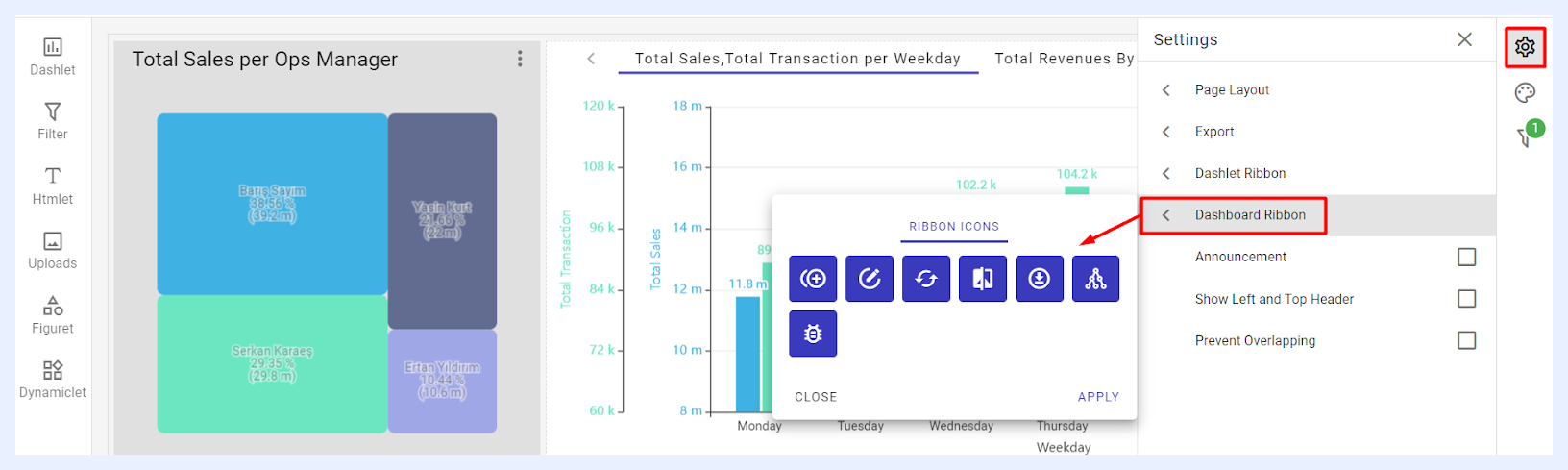Expand the Page Layout section
Viewport: 1568px width, 470px height.
[1317, 89]
